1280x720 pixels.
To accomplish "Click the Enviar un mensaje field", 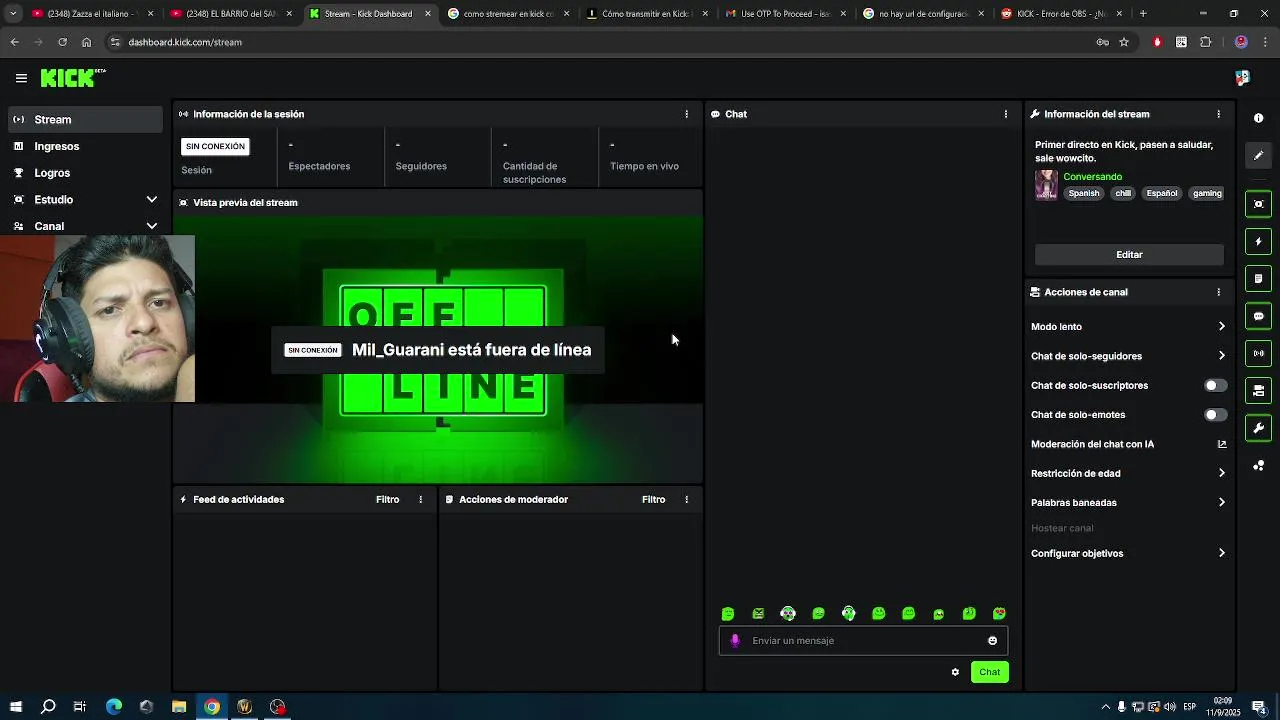I will (x=863, y=641).
